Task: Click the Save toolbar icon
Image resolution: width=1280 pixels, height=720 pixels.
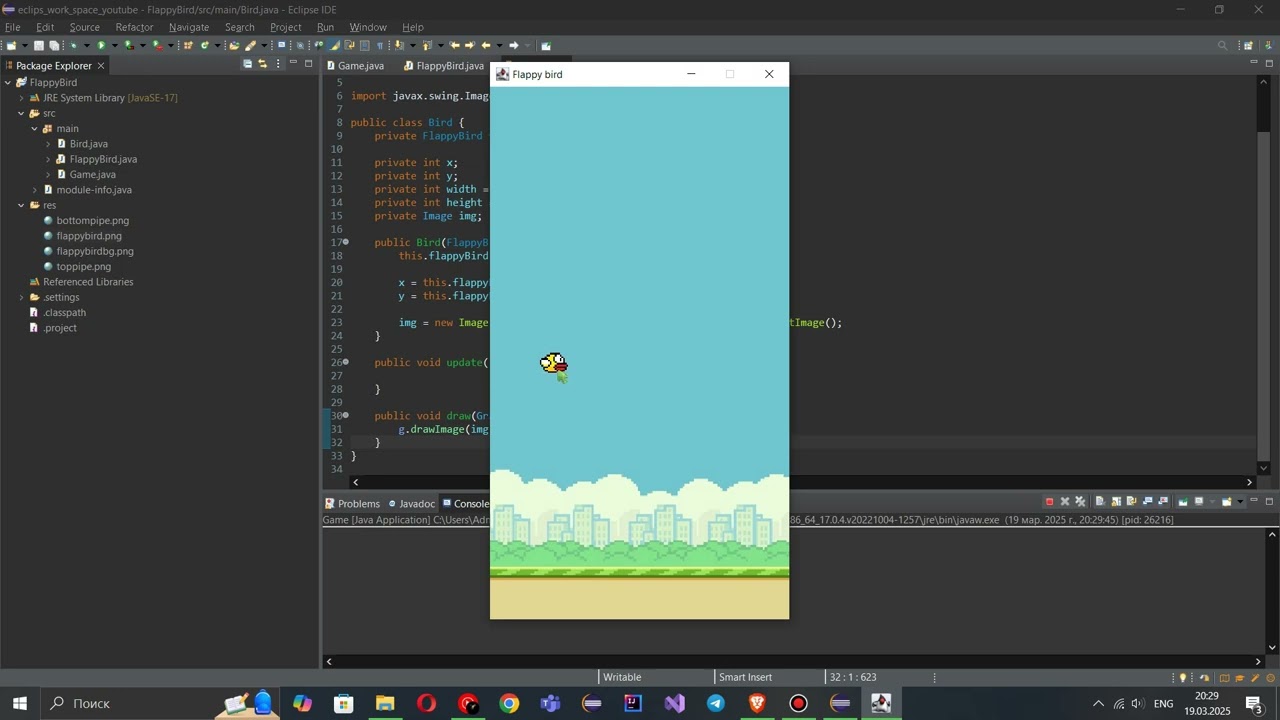Action: 39,45
